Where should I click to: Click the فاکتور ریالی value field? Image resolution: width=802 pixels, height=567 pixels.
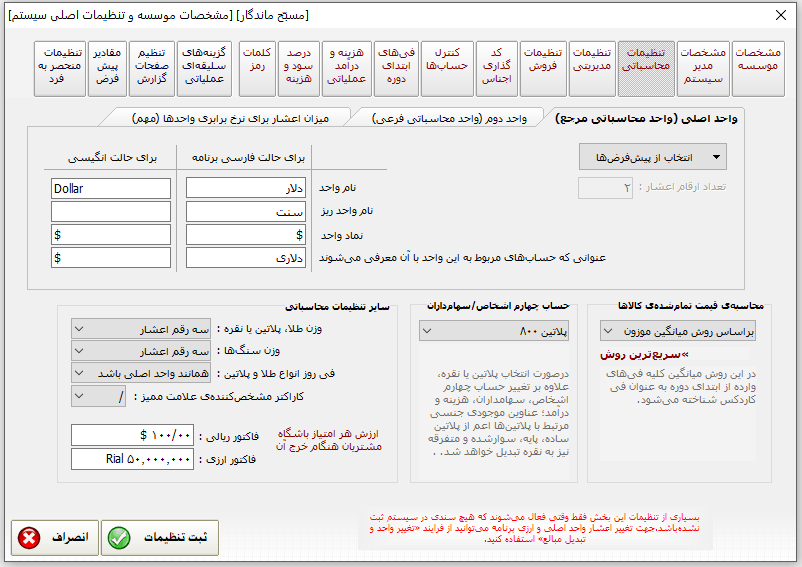(x=132, y=435)
